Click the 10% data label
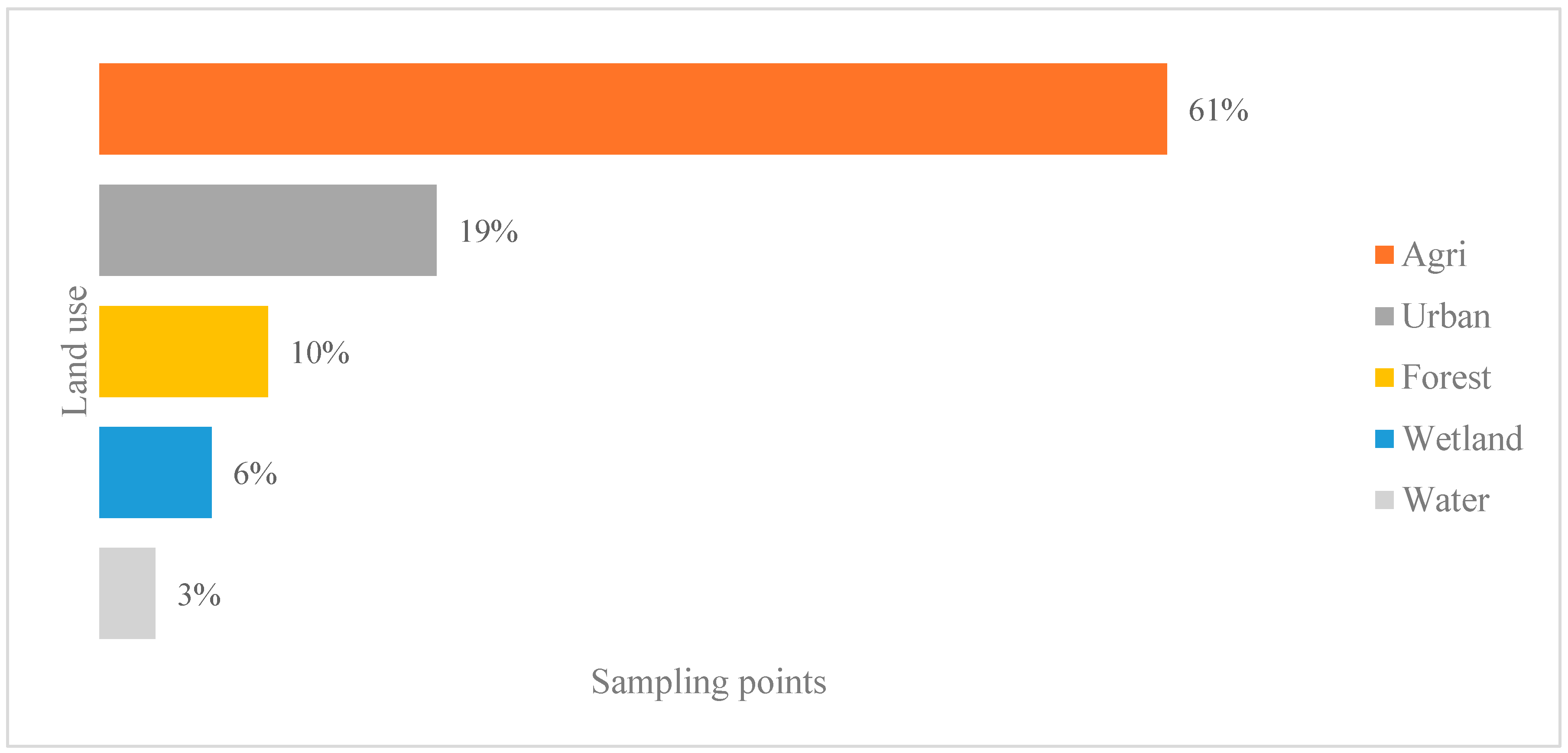The image size is (1568, 753). [x=320, y=353]
